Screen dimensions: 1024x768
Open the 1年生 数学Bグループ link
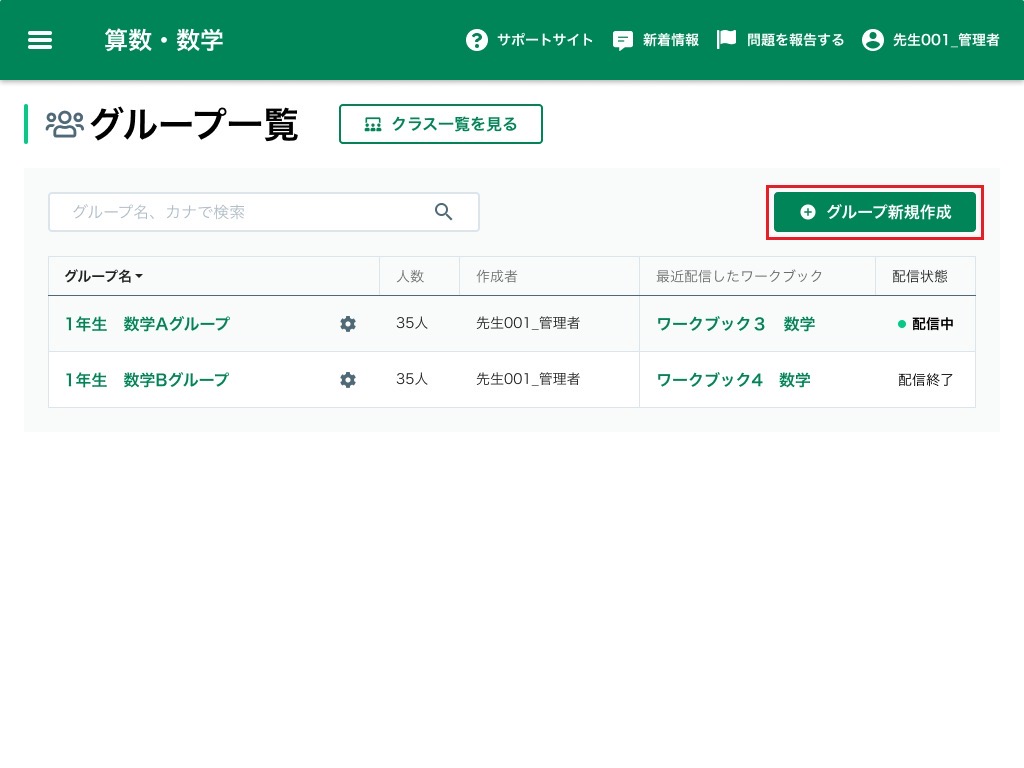147,380
